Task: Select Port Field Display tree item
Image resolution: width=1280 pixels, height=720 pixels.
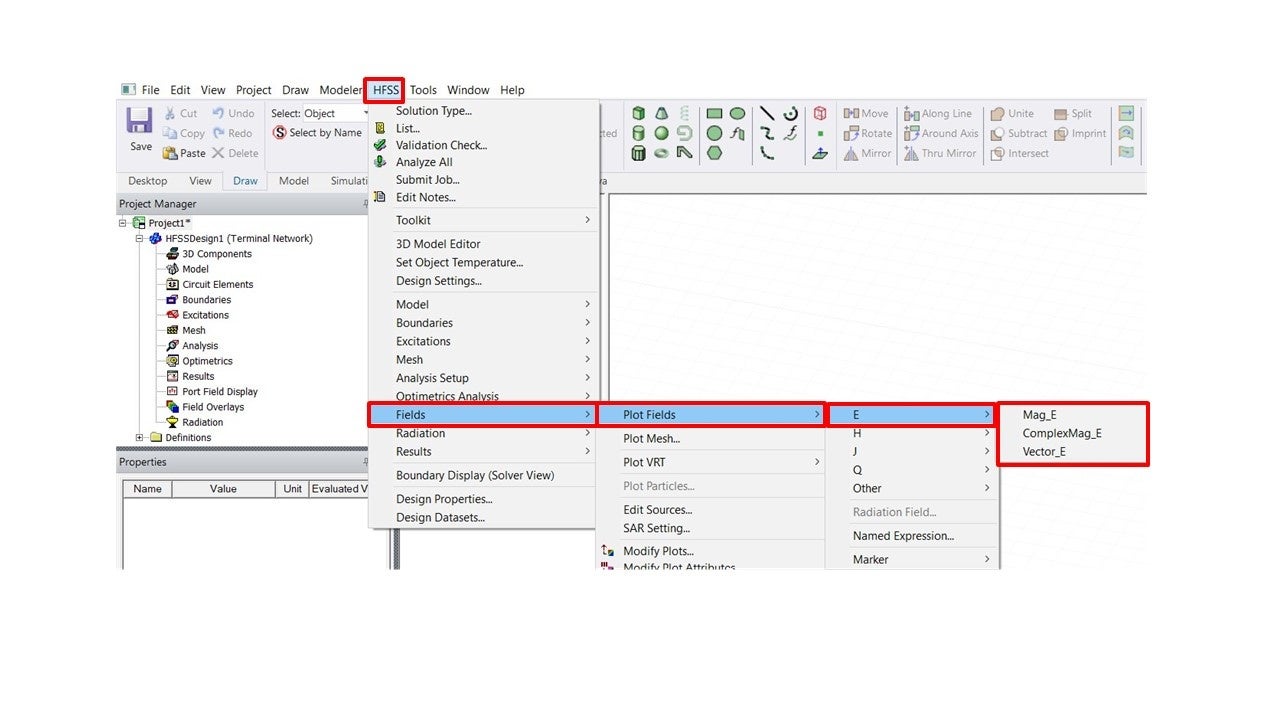Action: 220,392
